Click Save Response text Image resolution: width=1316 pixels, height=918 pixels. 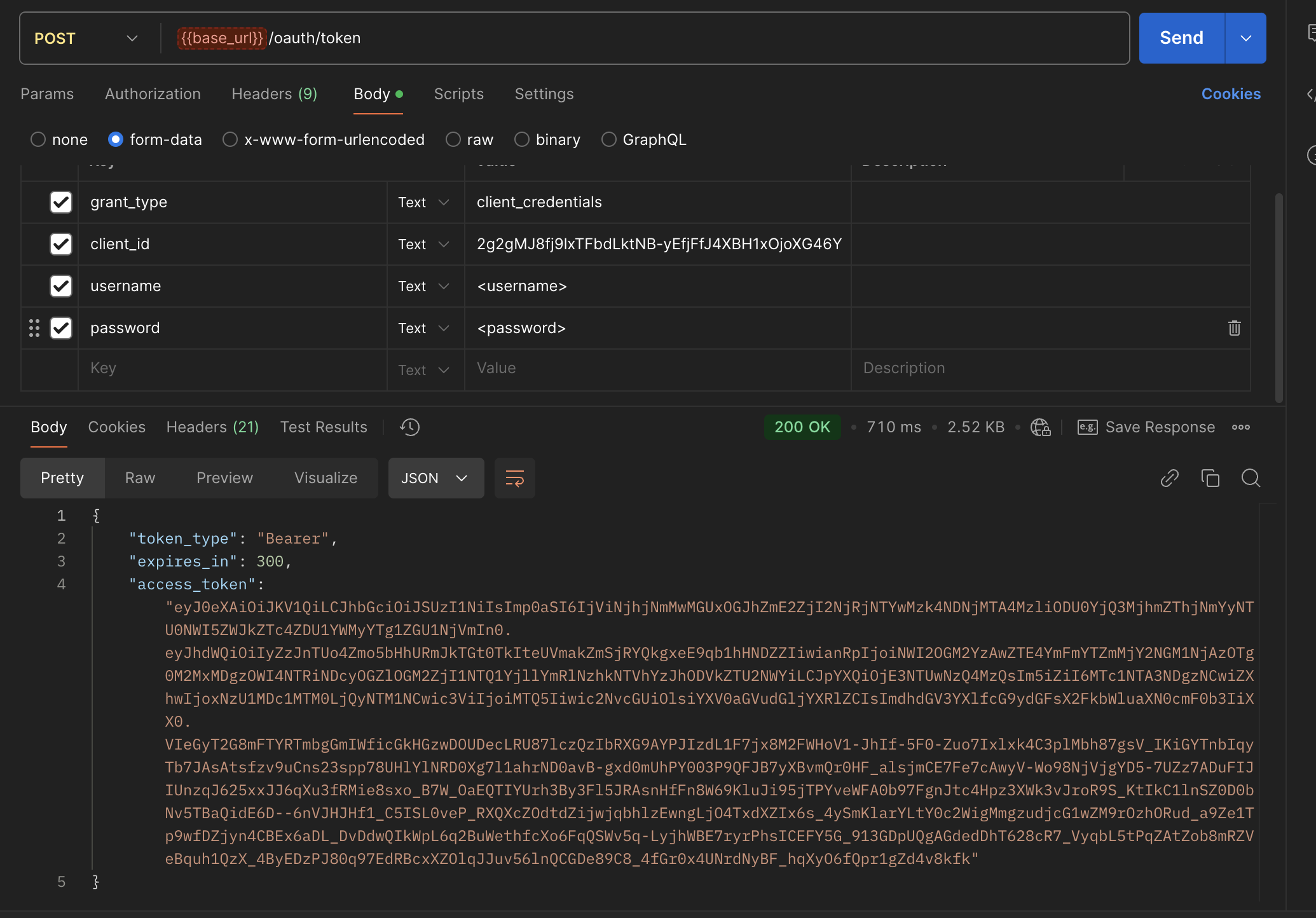pos(1160,427)
